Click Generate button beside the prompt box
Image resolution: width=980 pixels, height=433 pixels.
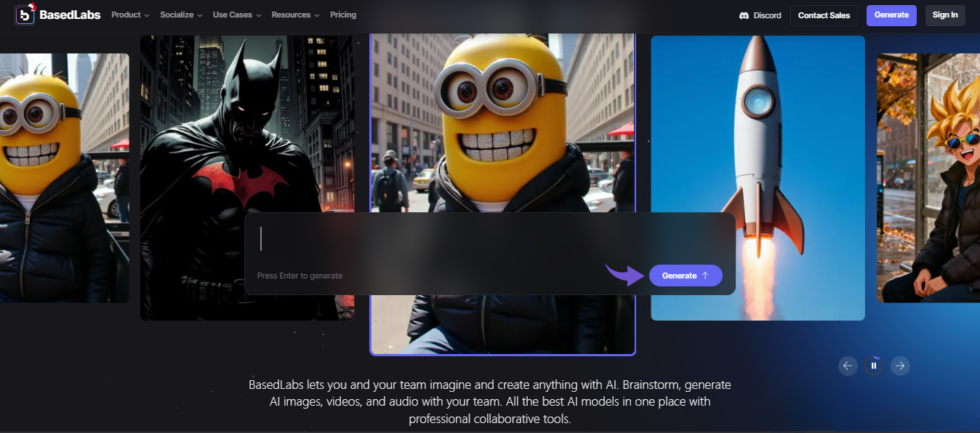pyautogui.click(x=685, y=275)
